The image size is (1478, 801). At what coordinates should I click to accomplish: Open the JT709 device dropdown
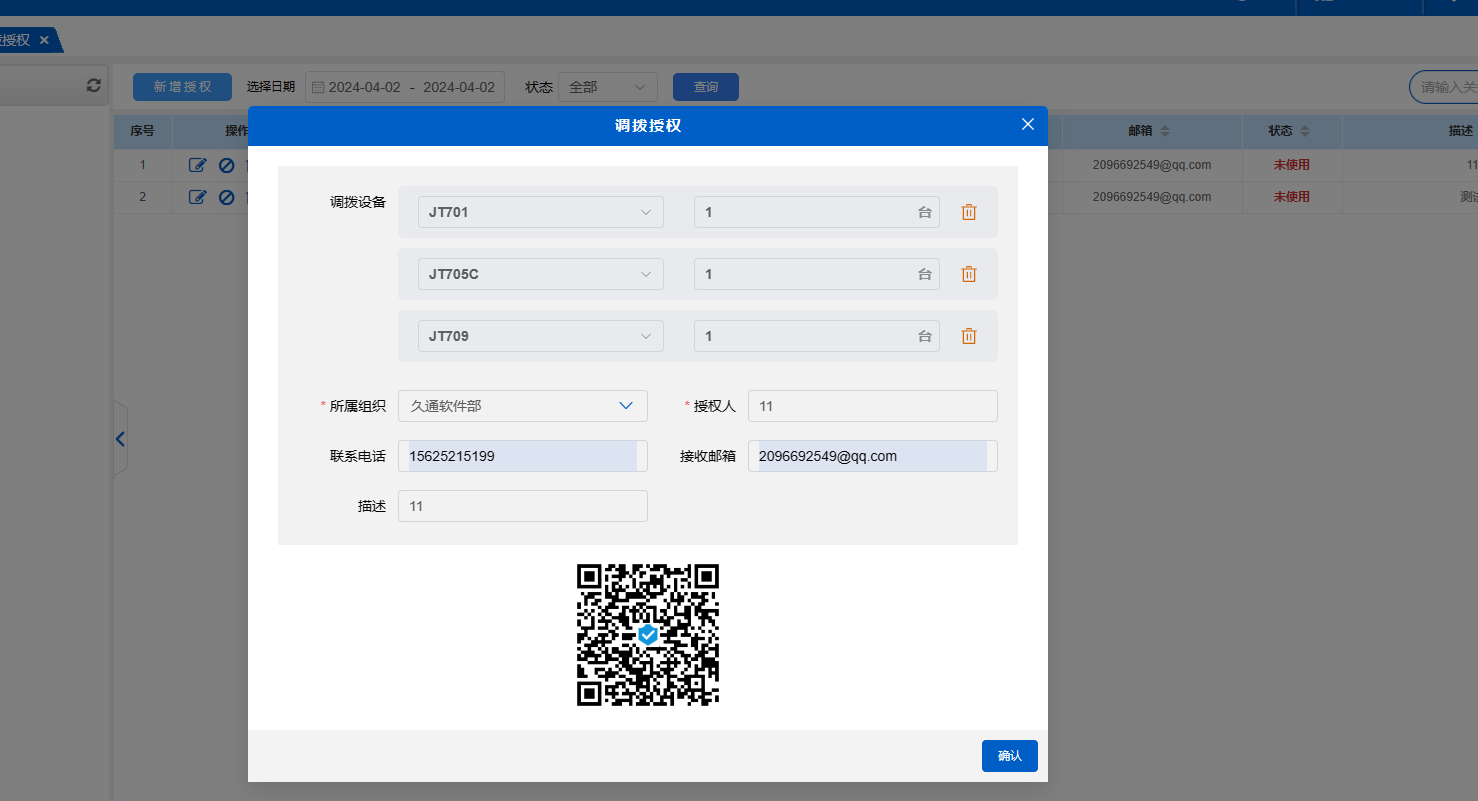point(540,336)
